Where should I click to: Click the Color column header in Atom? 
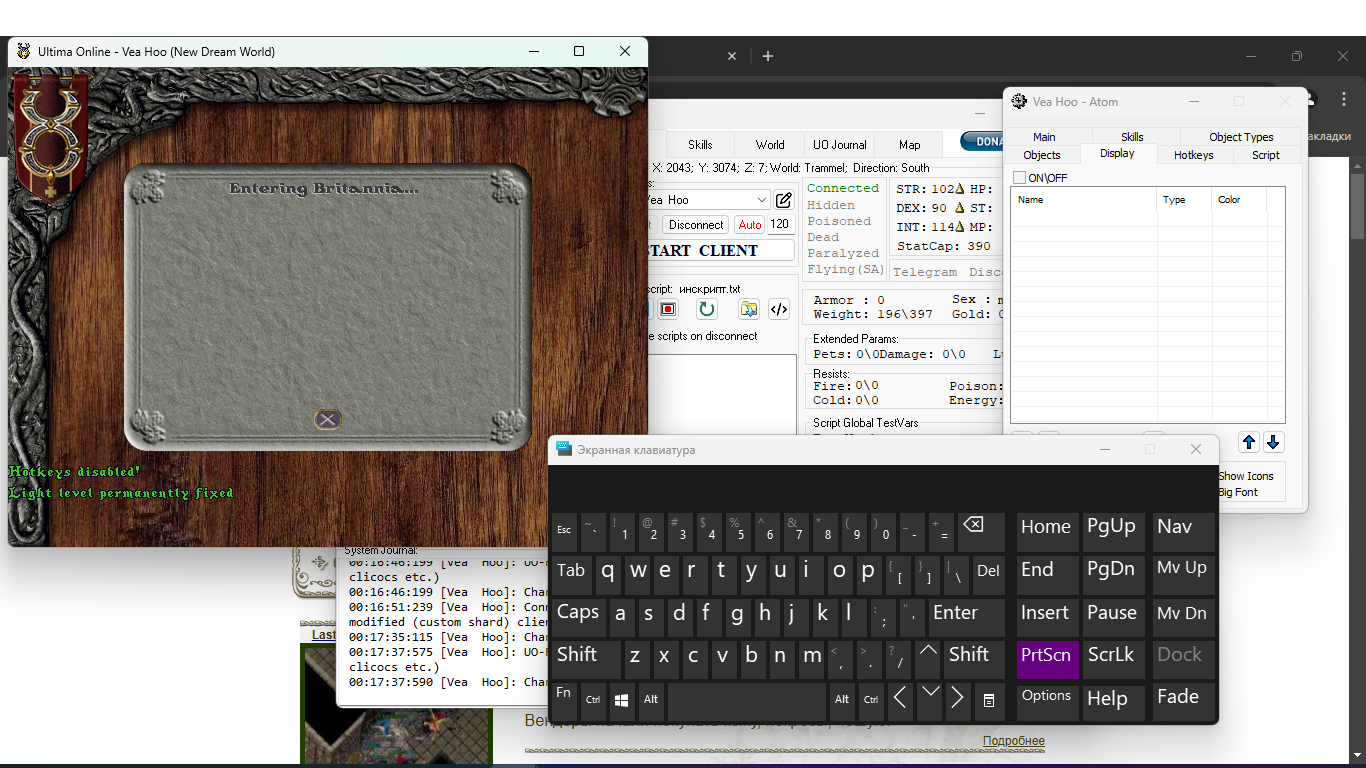1239,200
